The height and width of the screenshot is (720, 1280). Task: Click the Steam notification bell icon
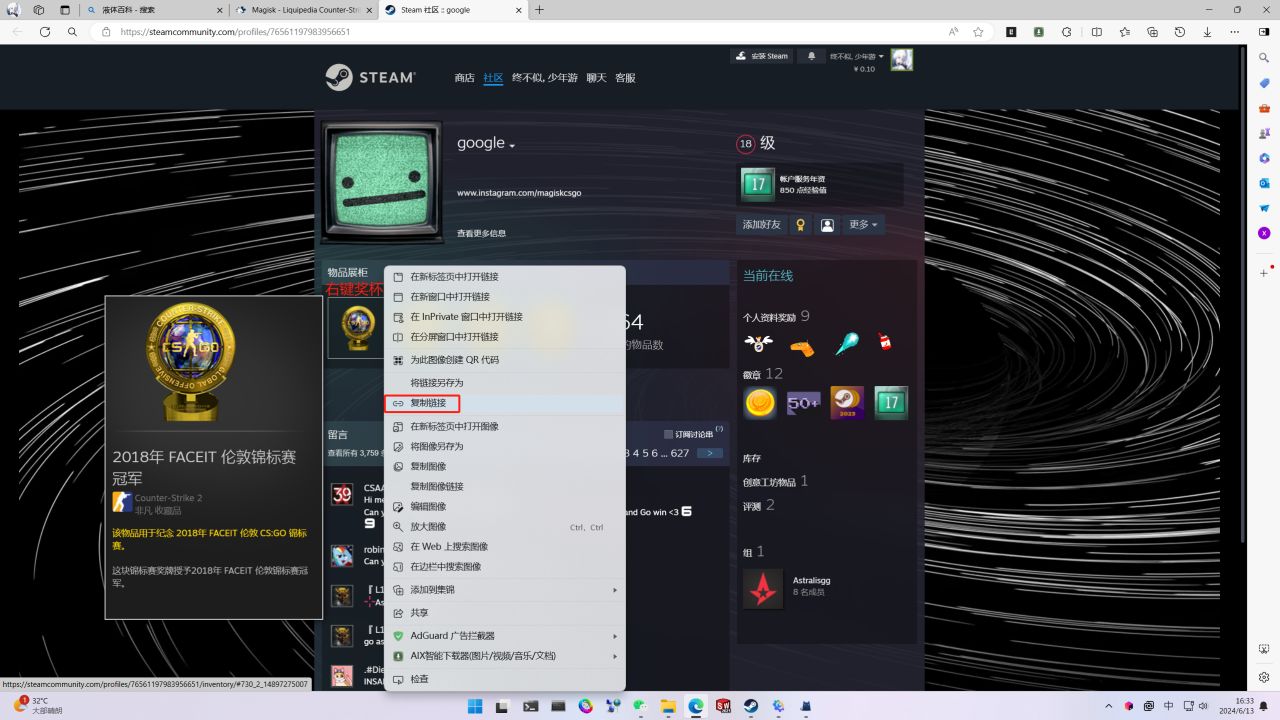tap(811, 56)
